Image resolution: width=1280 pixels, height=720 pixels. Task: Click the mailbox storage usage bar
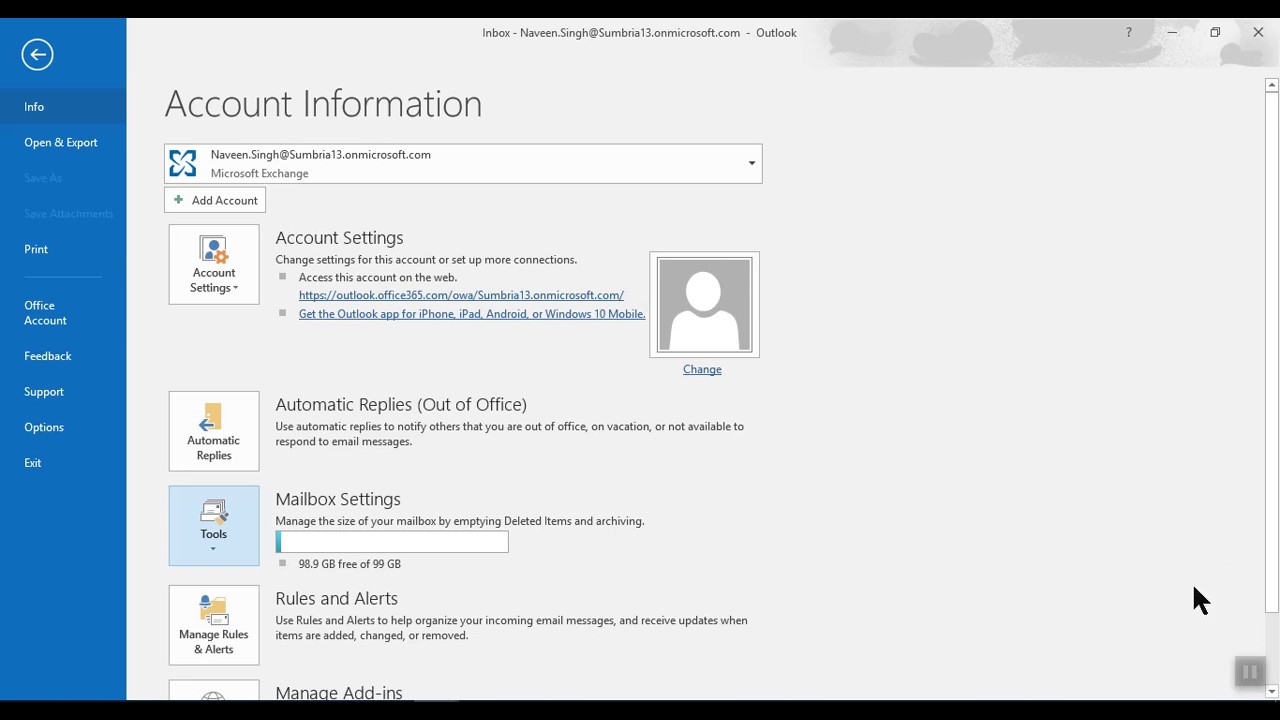point(392,542)
